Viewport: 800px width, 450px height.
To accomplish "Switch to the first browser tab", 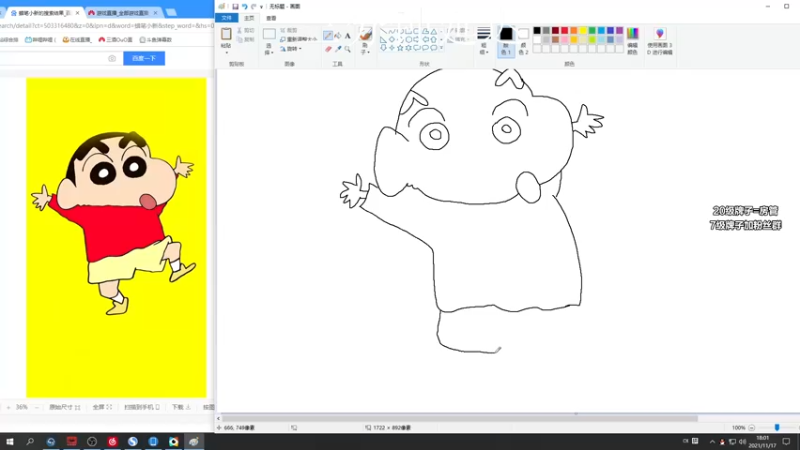I will [x=43, y=13].
